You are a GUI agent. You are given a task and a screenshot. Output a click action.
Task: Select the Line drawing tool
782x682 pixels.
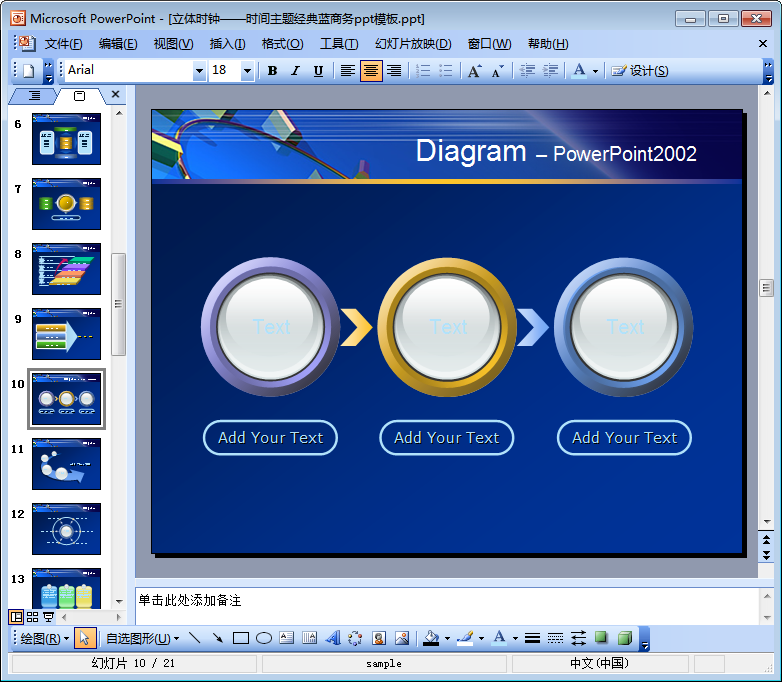194,638
